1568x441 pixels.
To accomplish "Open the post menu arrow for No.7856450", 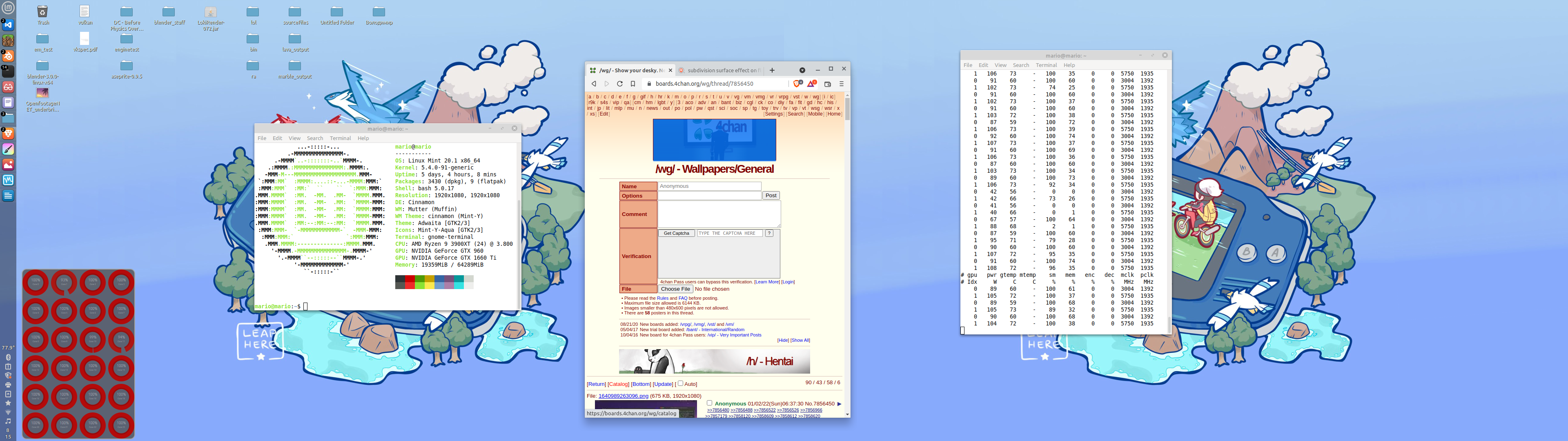I will click(x=840, y=404).
